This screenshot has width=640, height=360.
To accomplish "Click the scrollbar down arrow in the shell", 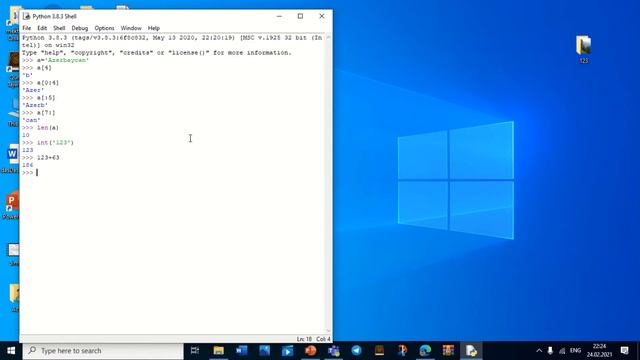I will coord(328,331).
